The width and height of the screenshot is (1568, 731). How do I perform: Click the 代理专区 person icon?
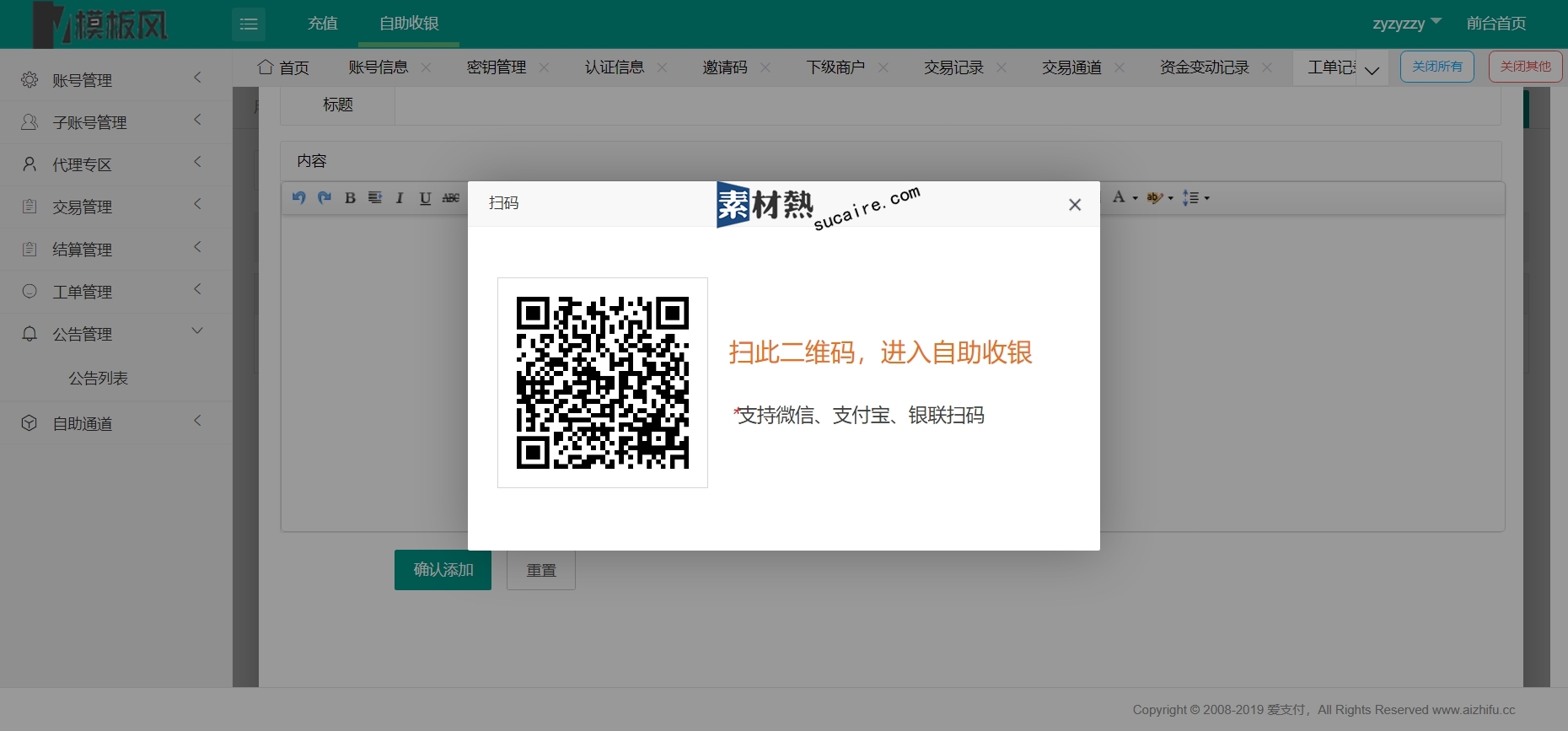tap(30, 164)
